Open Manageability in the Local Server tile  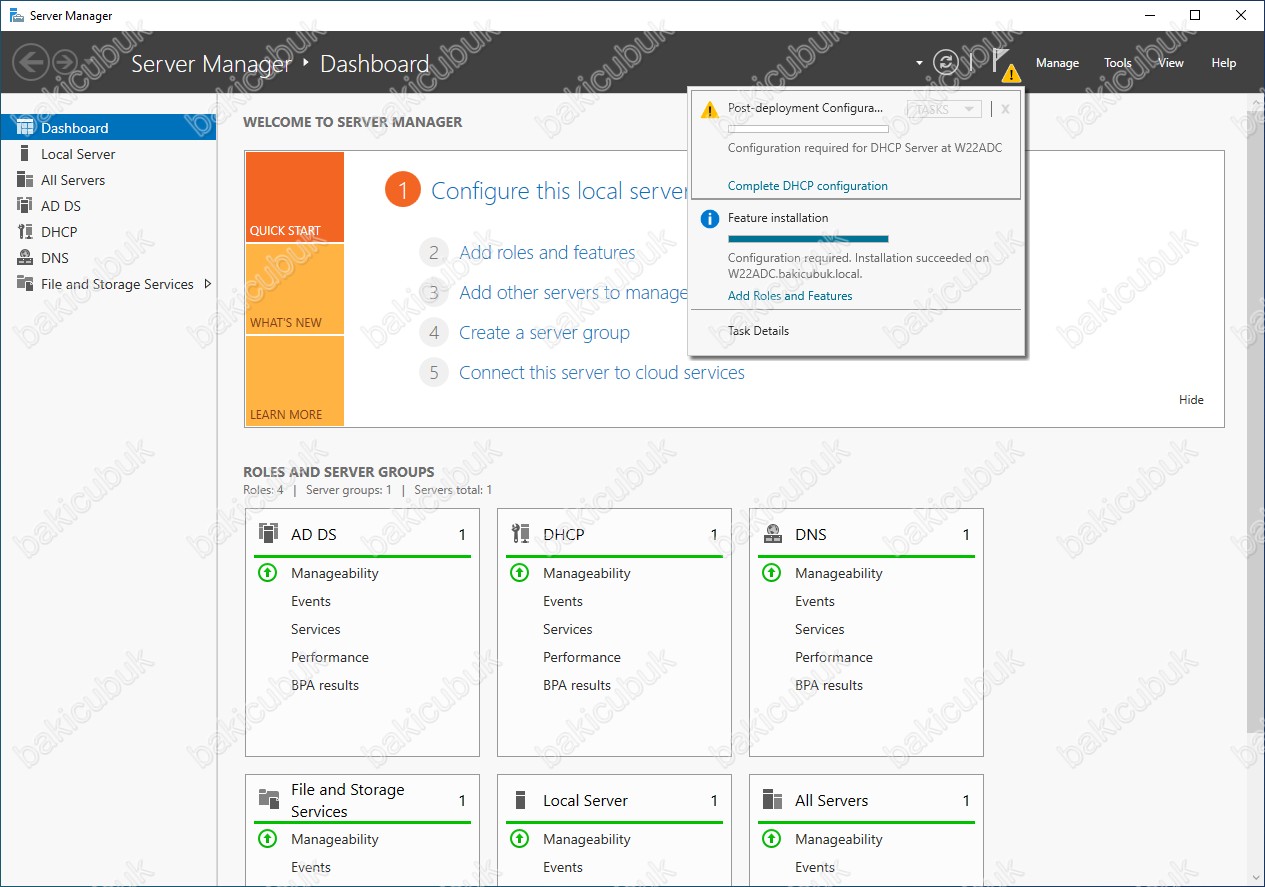click(587, 839)
